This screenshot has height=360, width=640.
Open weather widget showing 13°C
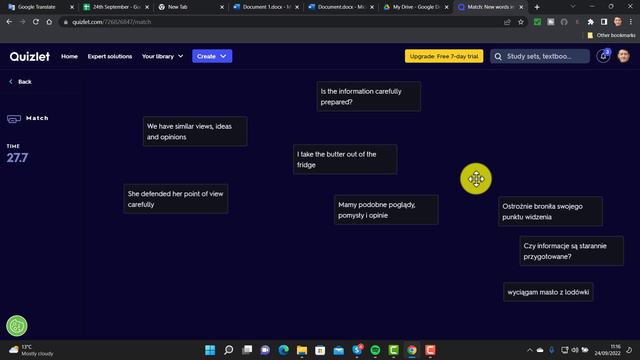31,350
